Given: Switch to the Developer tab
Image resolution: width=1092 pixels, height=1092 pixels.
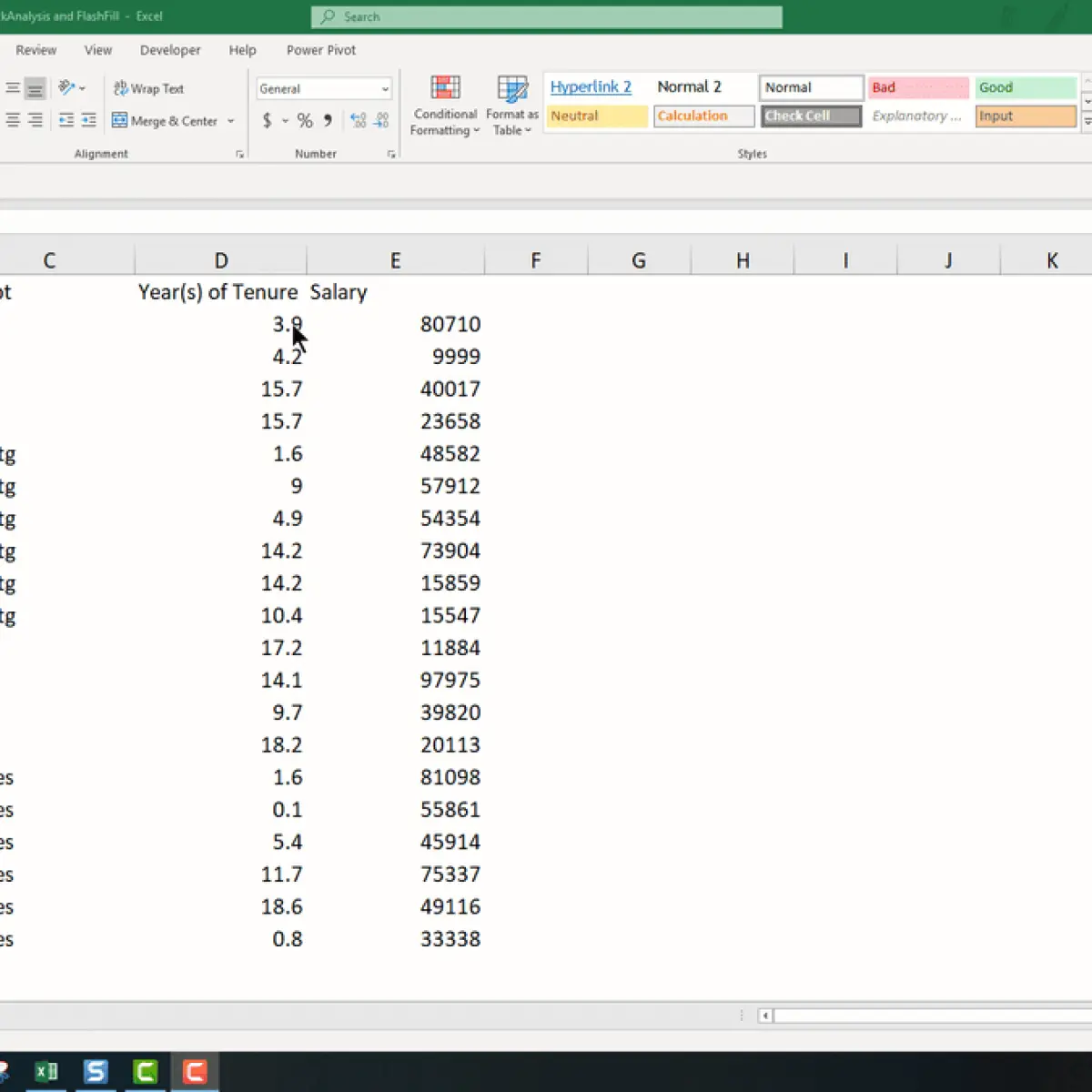Looking at the screenshot, I should [x=170, y=50].
